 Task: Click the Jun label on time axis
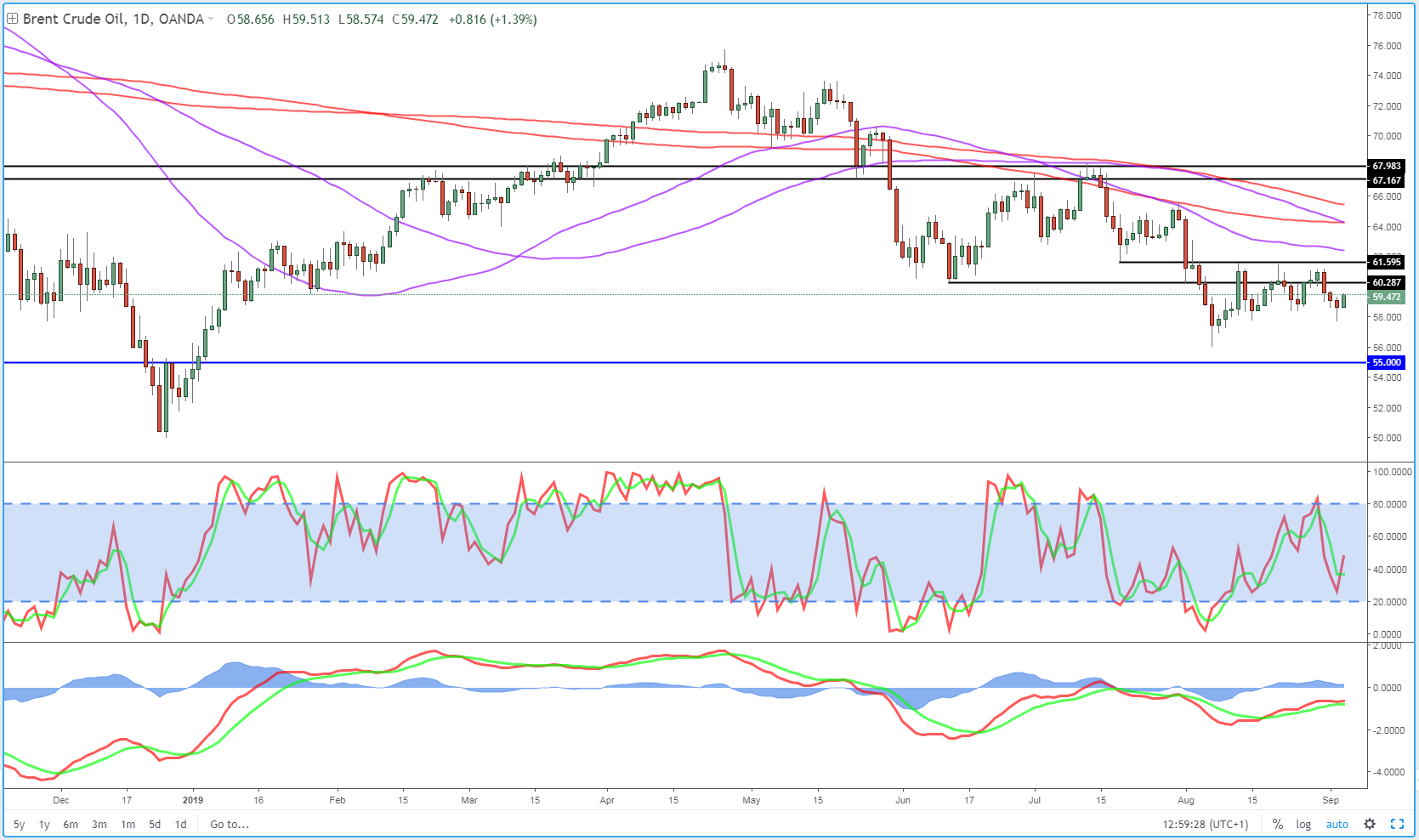coord(903,800)
